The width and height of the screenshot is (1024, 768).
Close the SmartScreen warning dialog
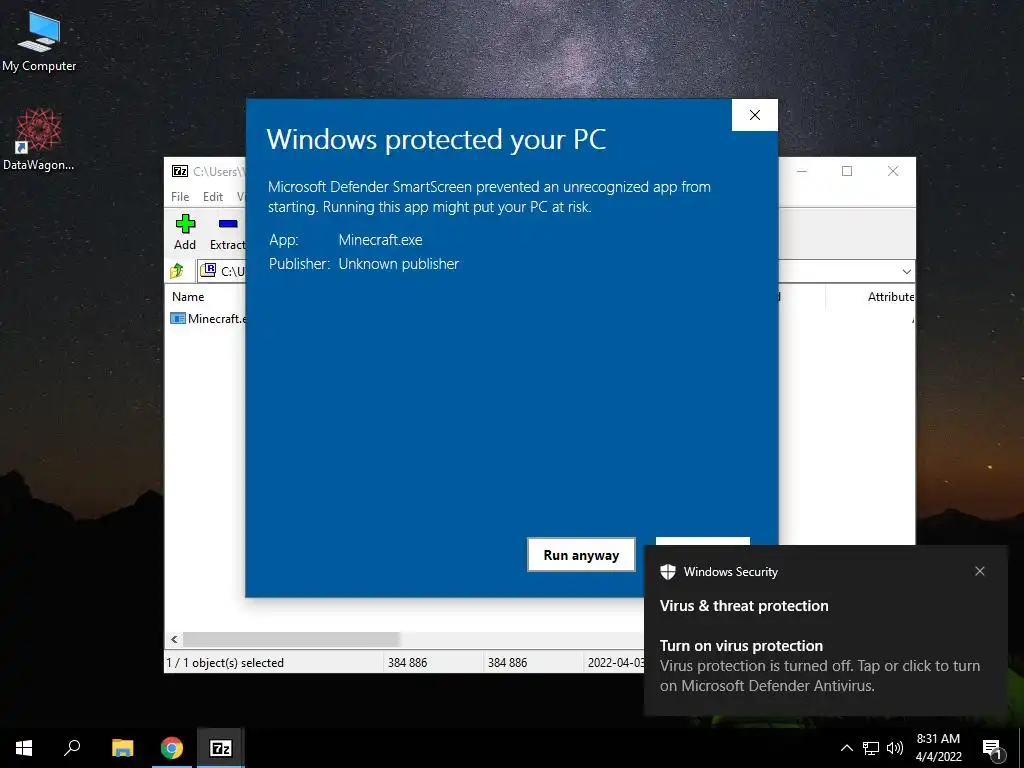coord(754,115)
